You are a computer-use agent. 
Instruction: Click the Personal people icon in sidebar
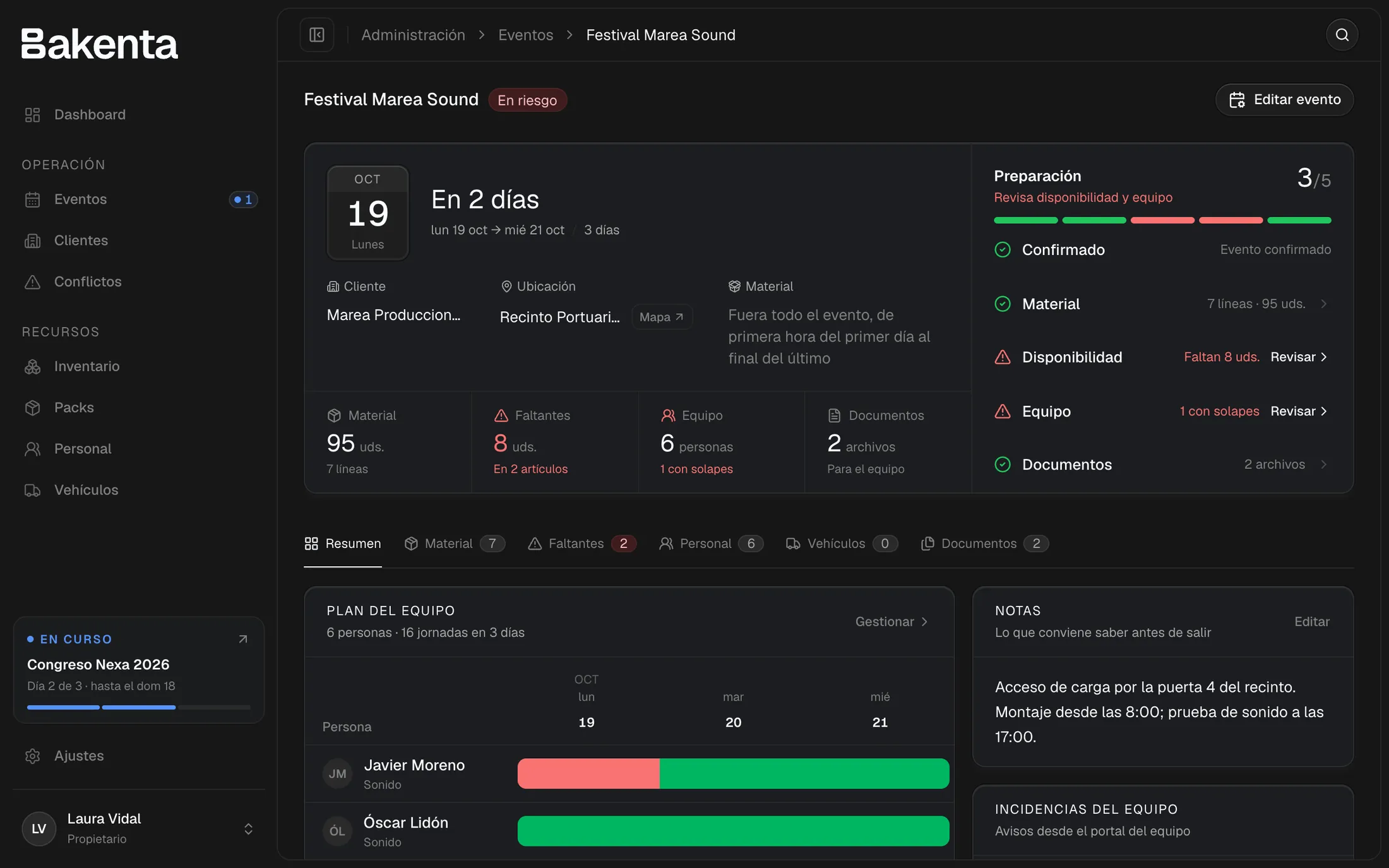(32, 449)
